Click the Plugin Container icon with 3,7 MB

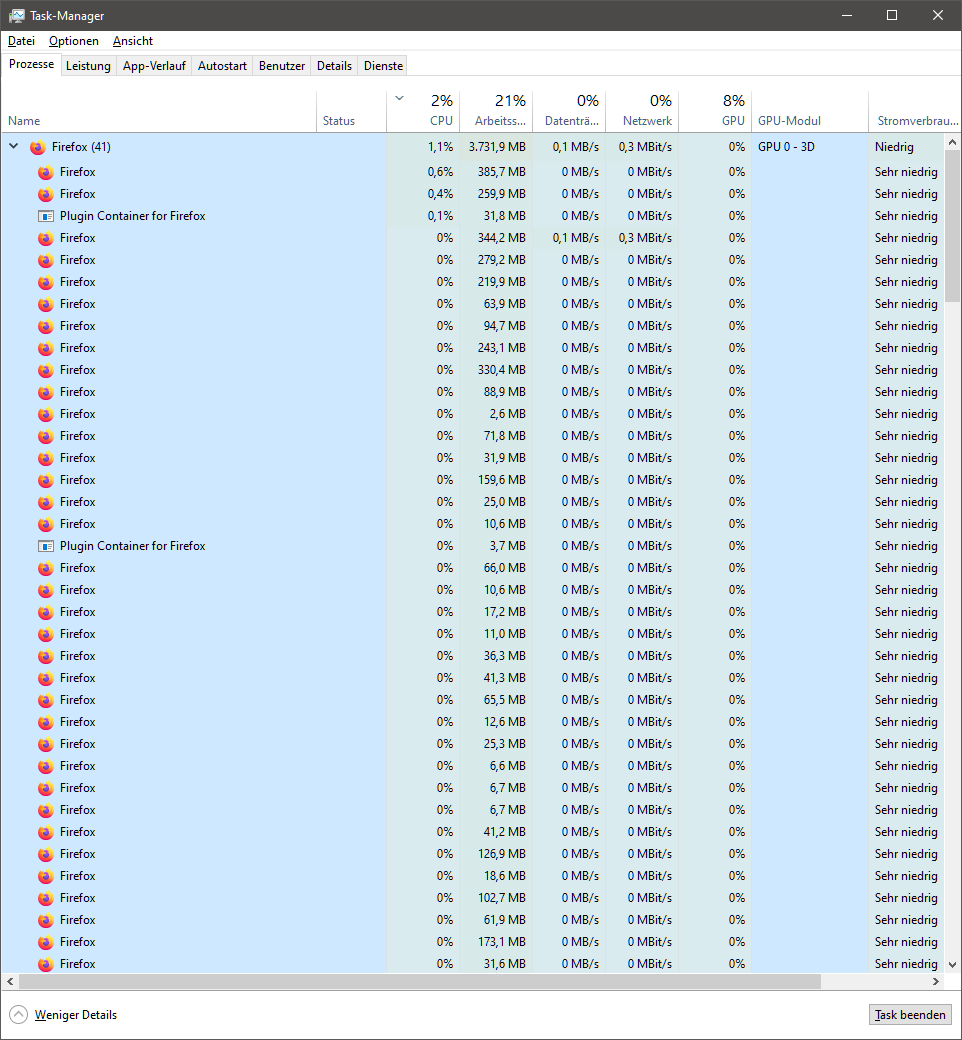point(46,547)
